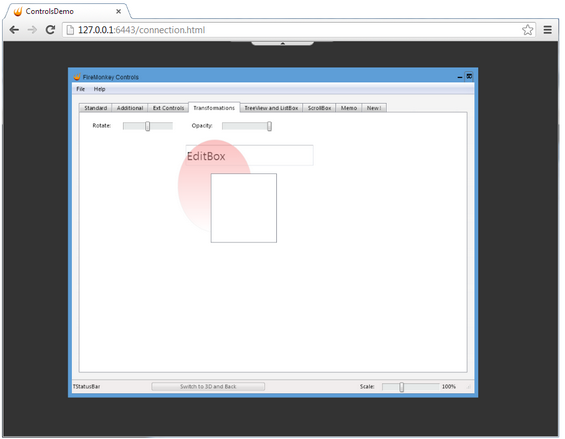The width and height of the screenshot is (565, 439).
Task: Click the address bar URL field
Action: click(x=299, y=30)
